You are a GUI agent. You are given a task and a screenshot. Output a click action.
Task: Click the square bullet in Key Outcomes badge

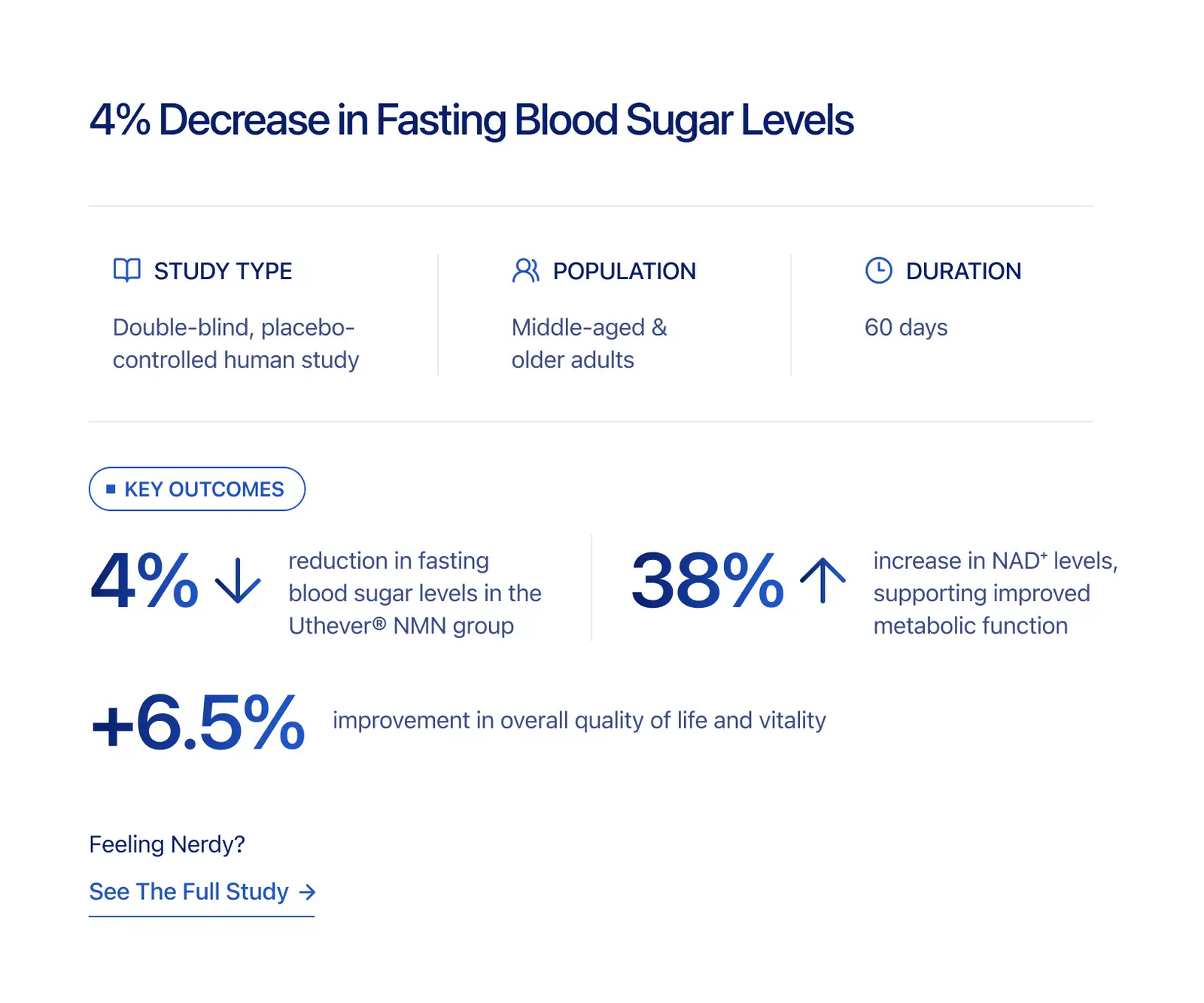(111, 489)
